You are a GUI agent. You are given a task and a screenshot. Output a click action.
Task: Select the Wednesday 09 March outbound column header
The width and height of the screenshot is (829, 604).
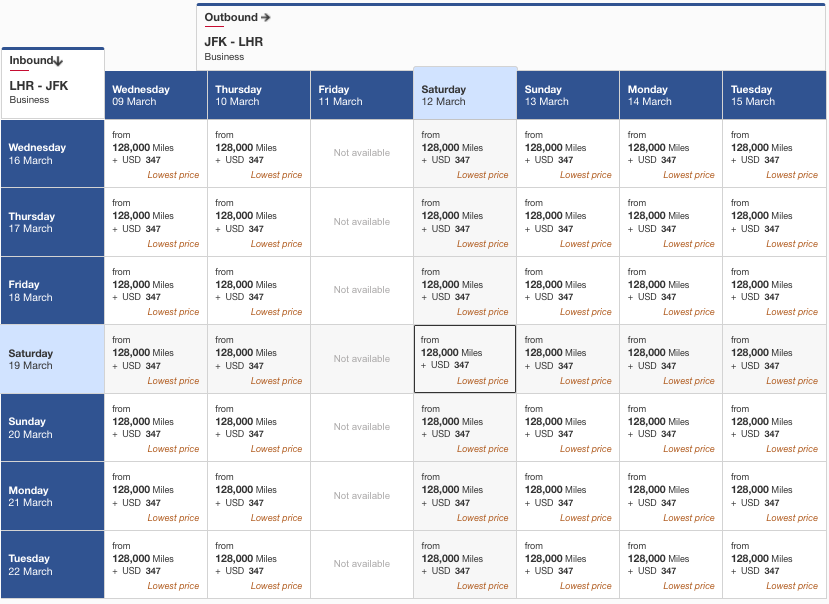[156, 95]
